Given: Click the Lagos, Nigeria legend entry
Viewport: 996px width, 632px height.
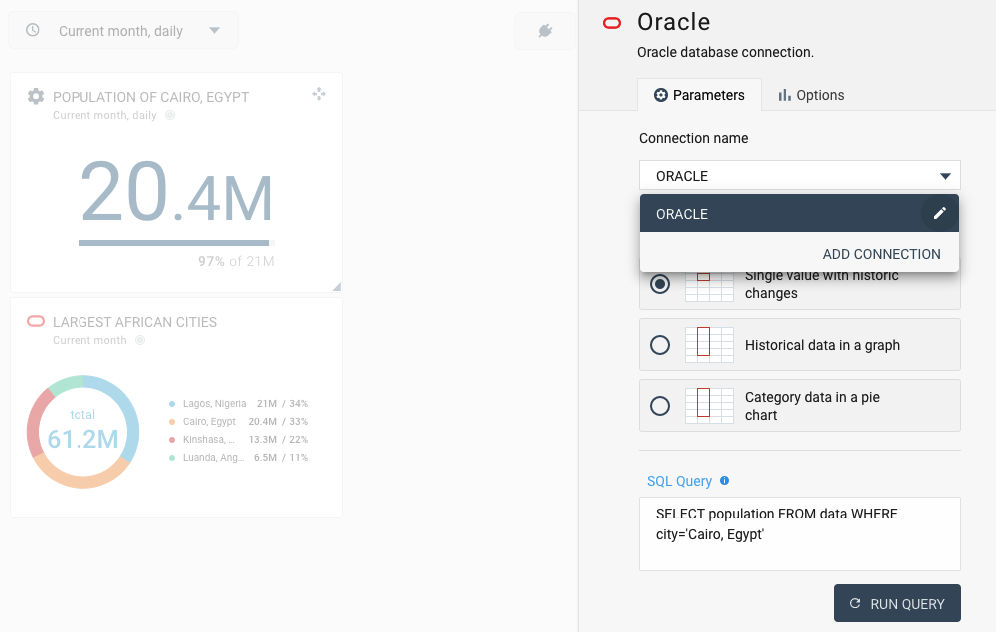Looking at the screenshot, I should point(238,403).
